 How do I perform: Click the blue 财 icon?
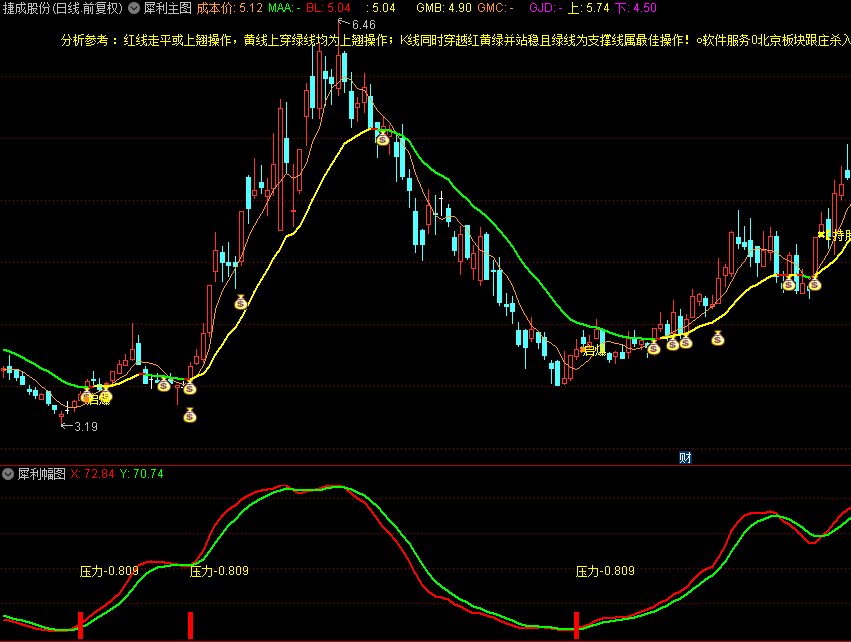coord(685,457)
